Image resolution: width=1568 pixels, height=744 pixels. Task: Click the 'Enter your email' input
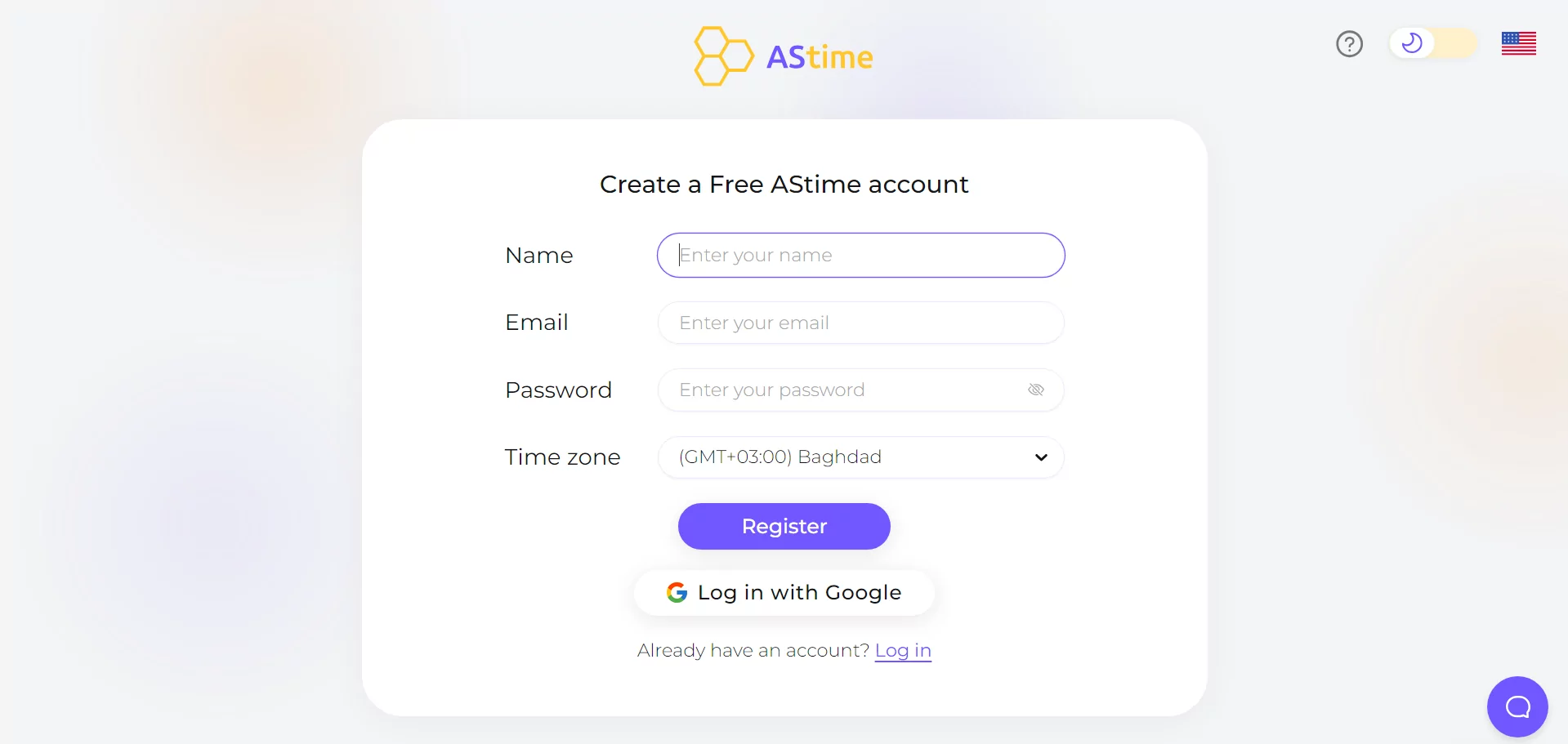click(x=860, y=323)
